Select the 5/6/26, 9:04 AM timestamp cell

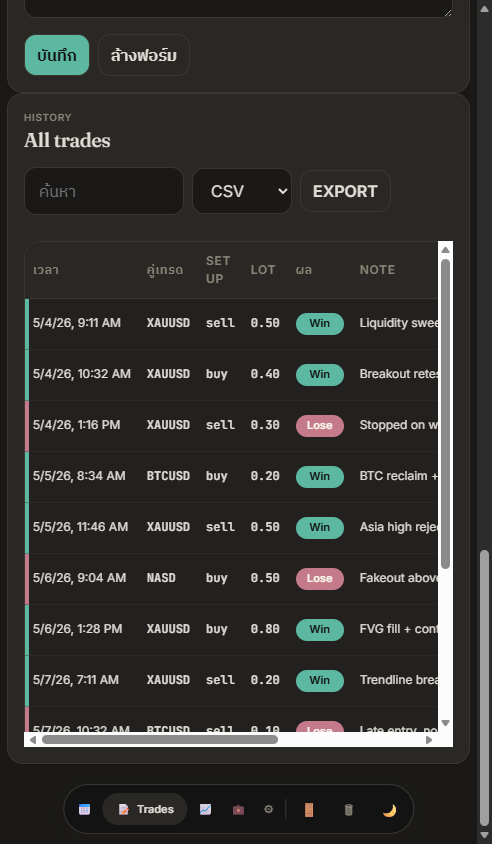(79, 578)
